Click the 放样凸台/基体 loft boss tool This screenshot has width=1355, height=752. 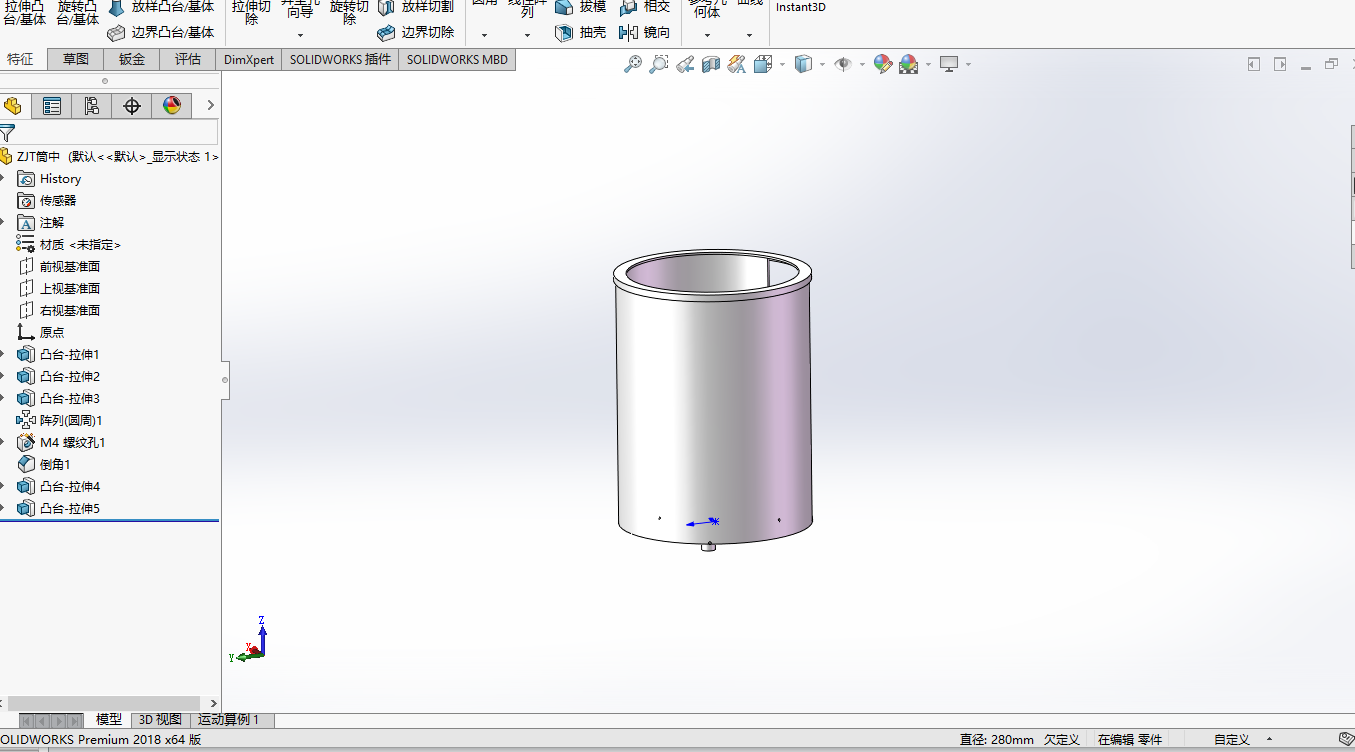click(x=160, y=7)
